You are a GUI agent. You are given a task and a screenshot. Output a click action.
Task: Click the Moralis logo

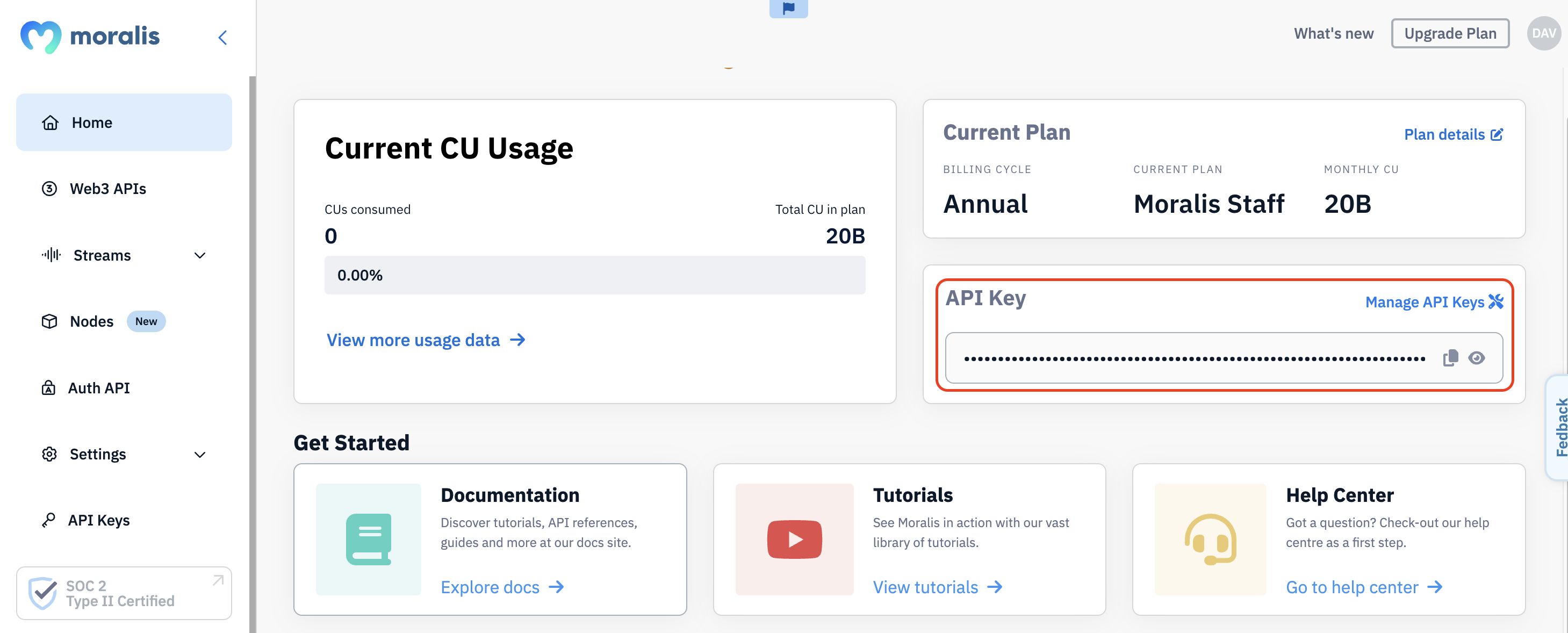pos(90,37)
